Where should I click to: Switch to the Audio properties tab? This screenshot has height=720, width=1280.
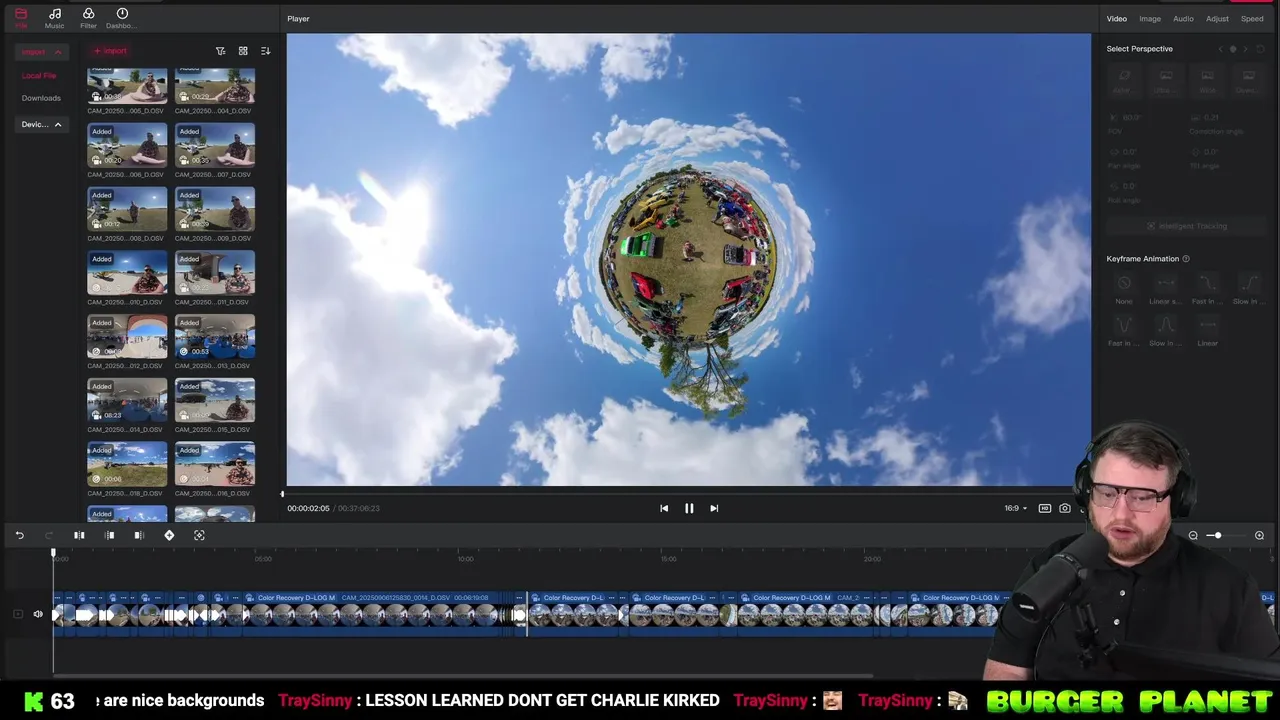coord(1183,19)
